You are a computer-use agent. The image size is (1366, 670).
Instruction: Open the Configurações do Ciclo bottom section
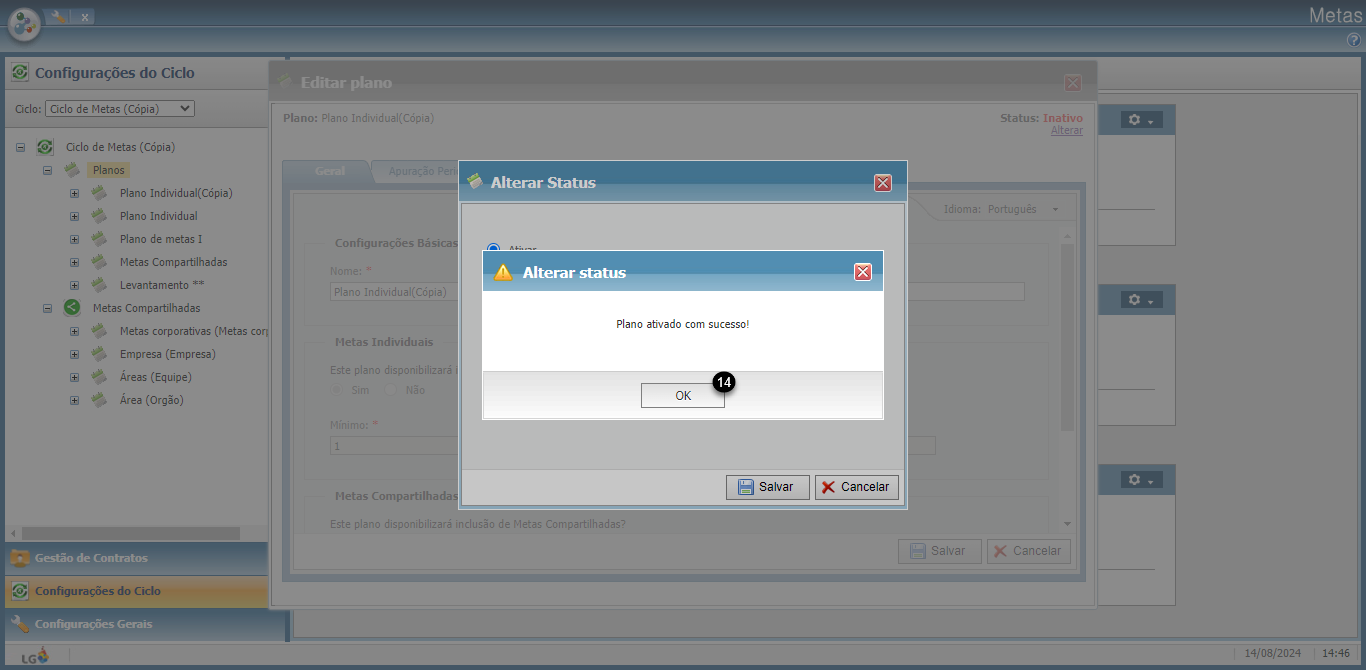click(136, 591)
